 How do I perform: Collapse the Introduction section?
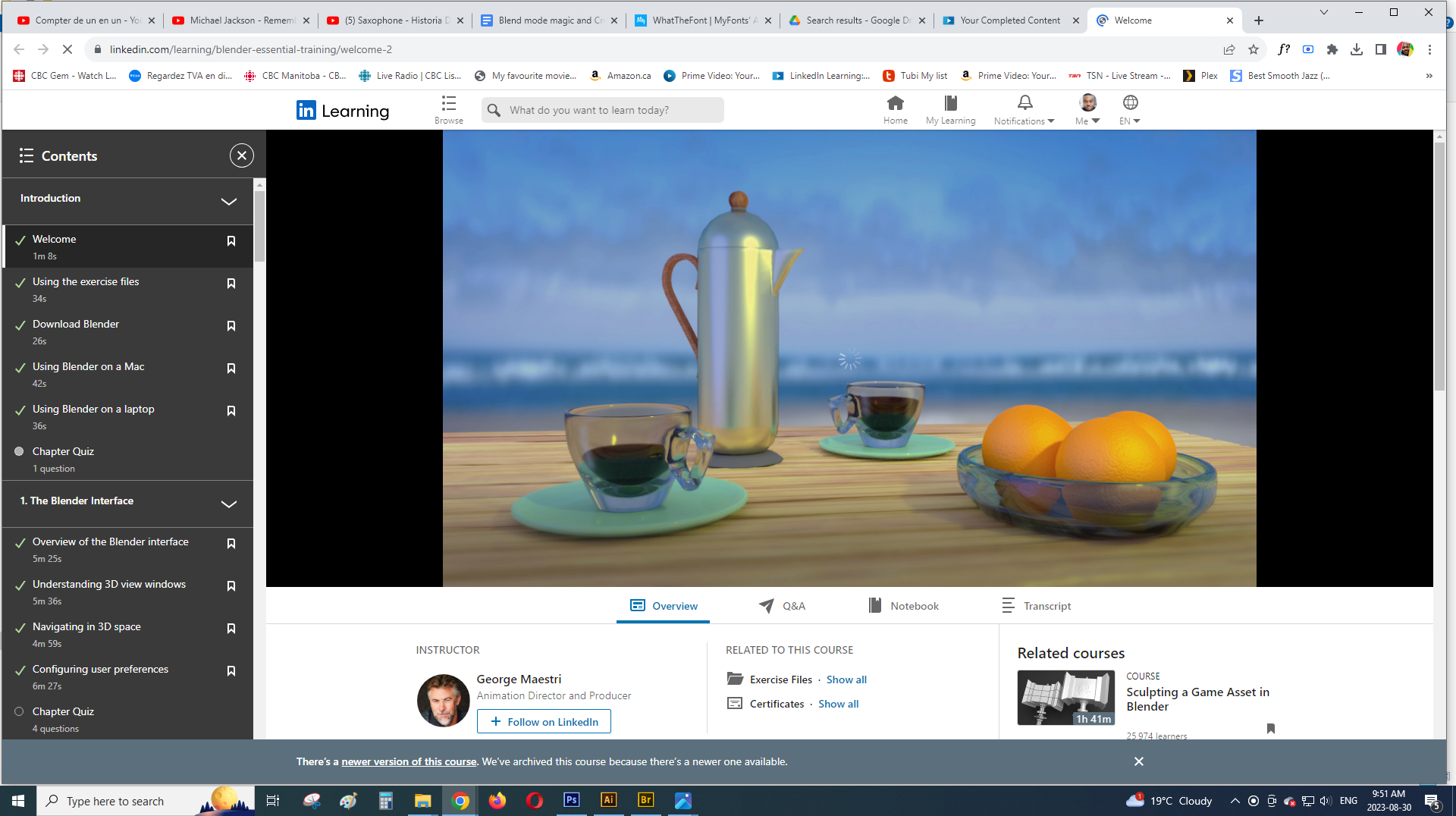coord(228,201)
